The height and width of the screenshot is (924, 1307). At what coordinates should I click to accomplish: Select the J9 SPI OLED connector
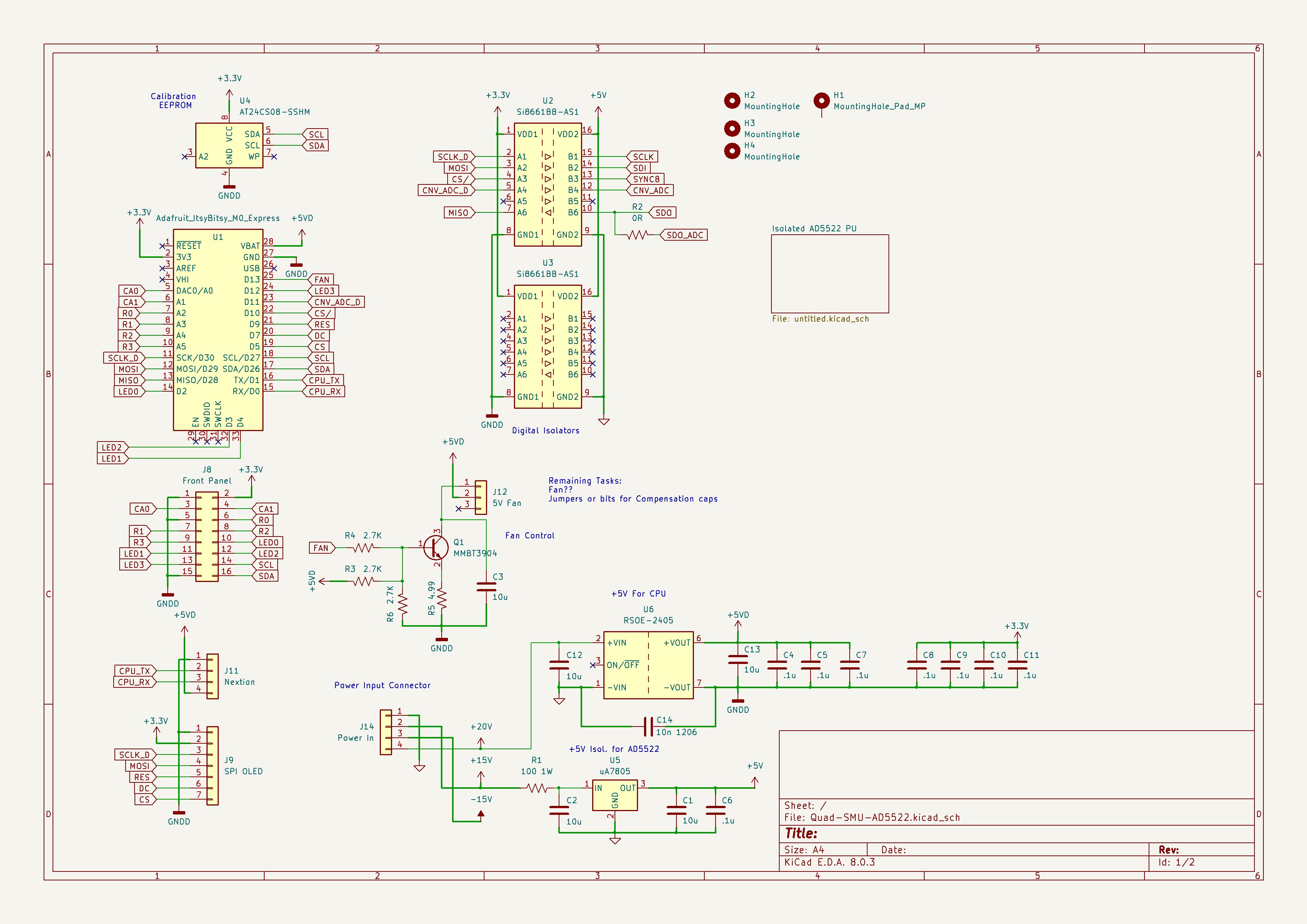pos(212,765)
